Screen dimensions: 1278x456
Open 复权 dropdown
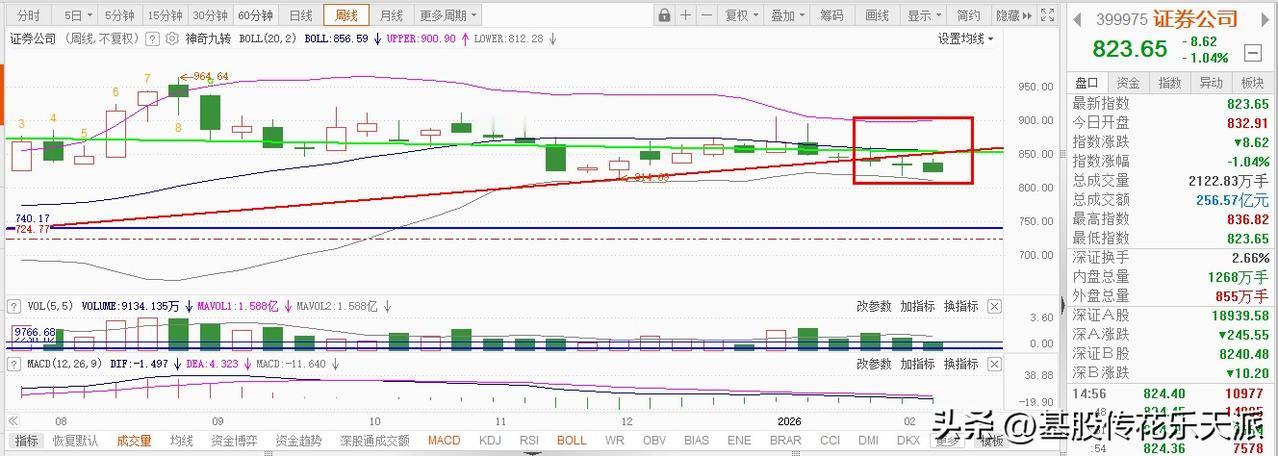coord(742,15)
